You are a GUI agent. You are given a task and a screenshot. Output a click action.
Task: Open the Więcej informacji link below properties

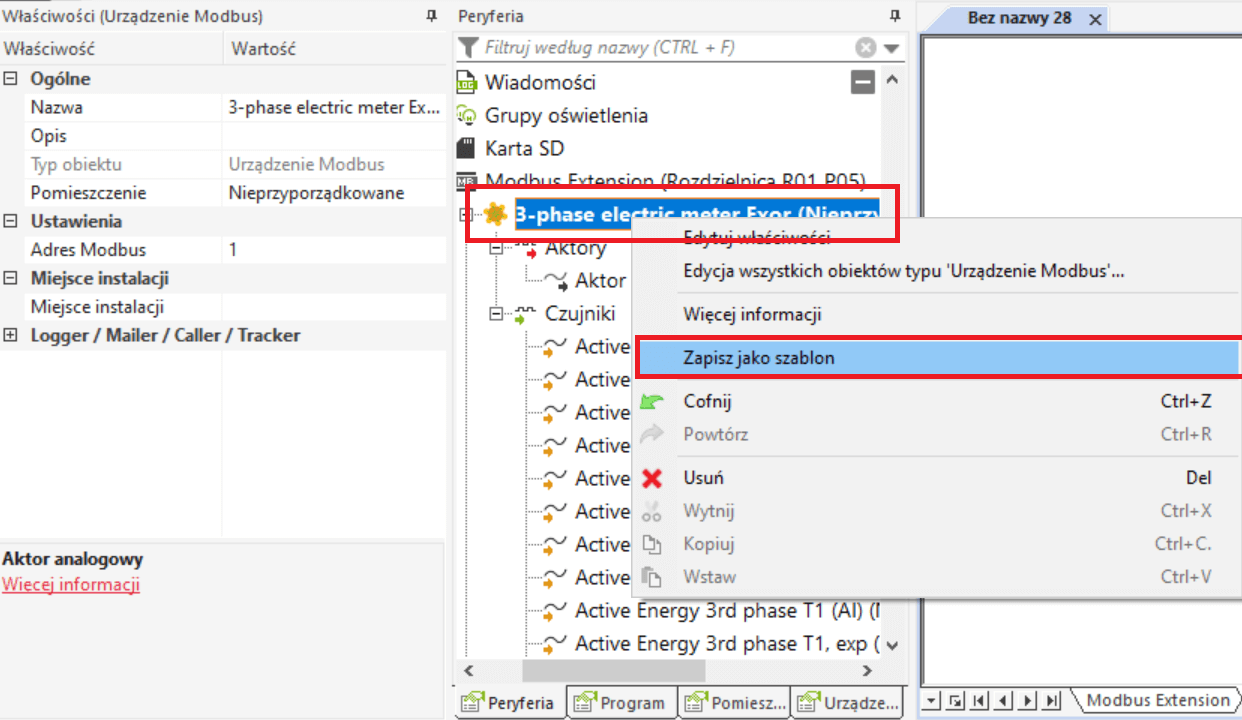pyautogui.click(x=71, y=585)
